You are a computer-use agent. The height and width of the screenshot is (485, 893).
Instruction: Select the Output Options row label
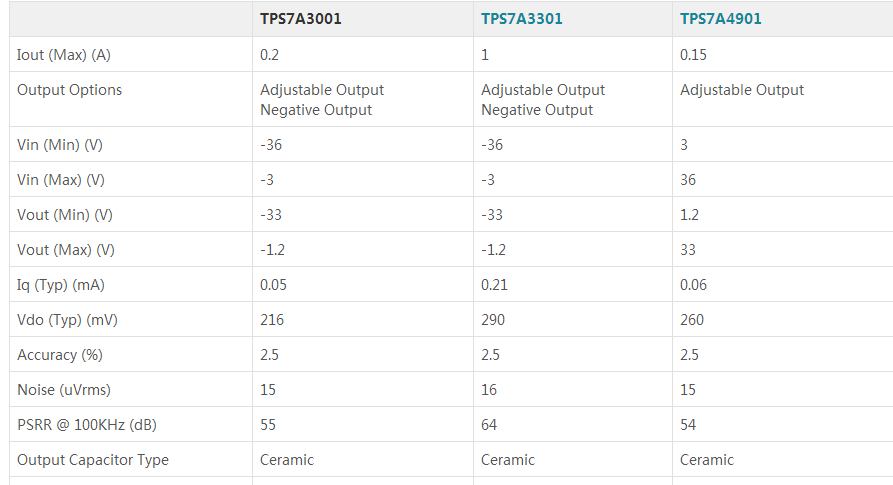69,90
